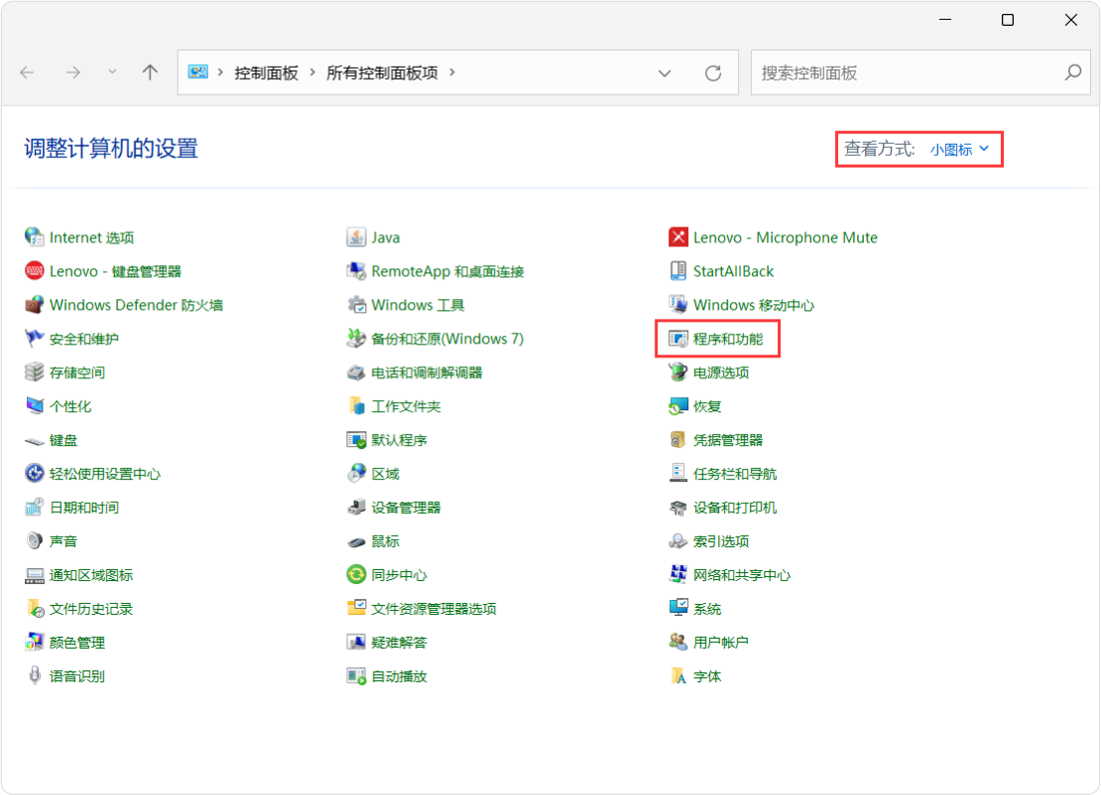Open the 默认程序 icon
The image size is (1101, 795).
(x=356, y=440)
